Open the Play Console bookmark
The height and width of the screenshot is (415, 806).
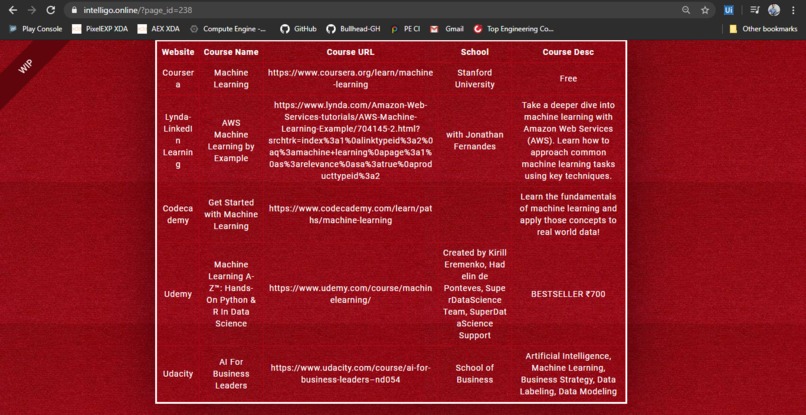35,29
